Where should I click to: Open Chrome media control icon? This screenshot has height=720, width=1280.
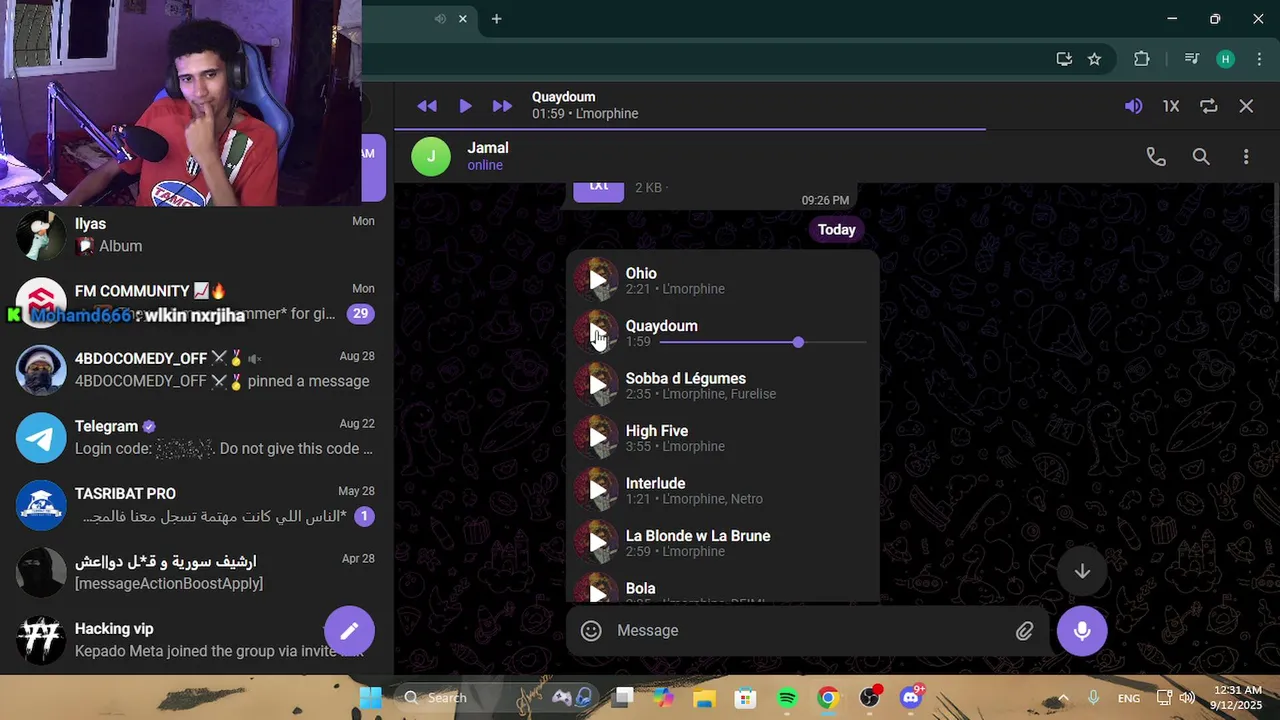click(1191, 59)
